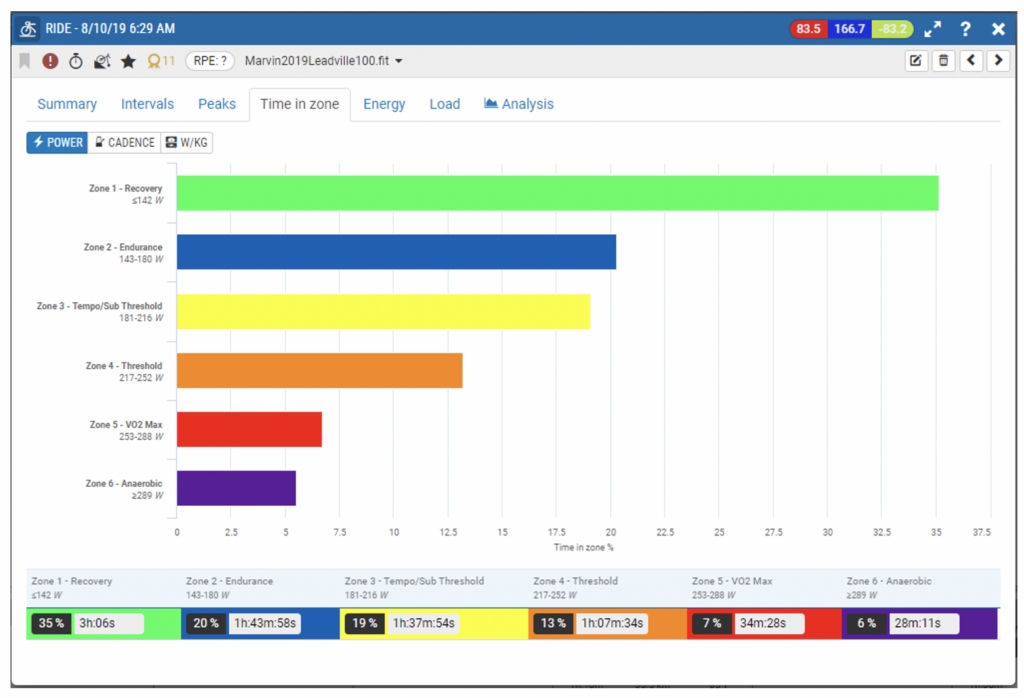This screenshot has height=698, width=1024.
Task: Click the red exclamation alert icon
Action: pyautogui.click(x=50, y=61)
